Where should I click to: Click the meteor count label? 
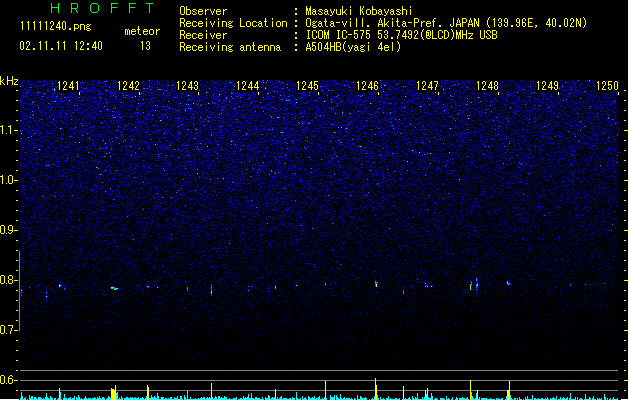click(142, 31)
